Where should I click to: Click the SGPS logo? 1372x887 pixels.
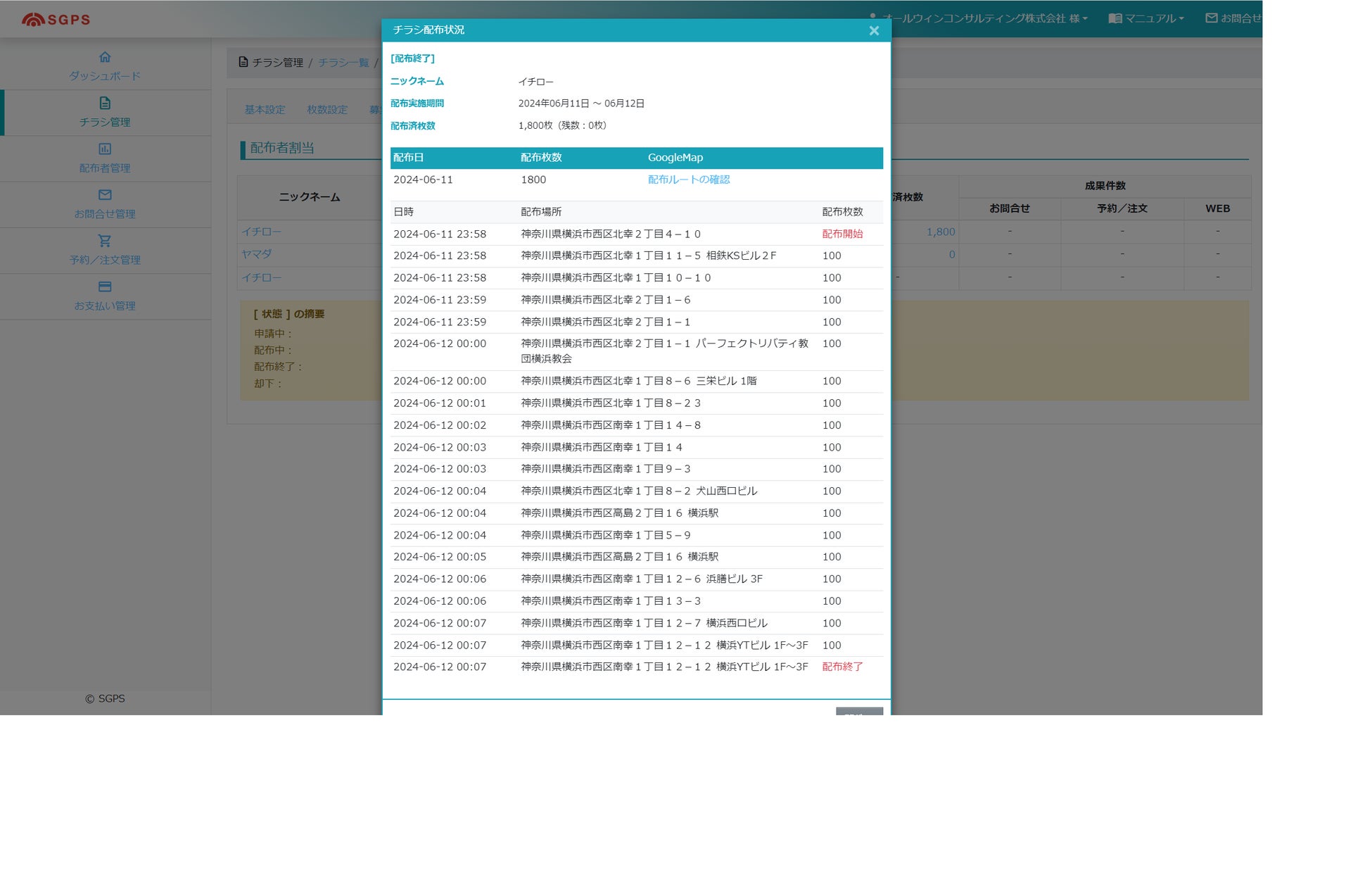56,19
